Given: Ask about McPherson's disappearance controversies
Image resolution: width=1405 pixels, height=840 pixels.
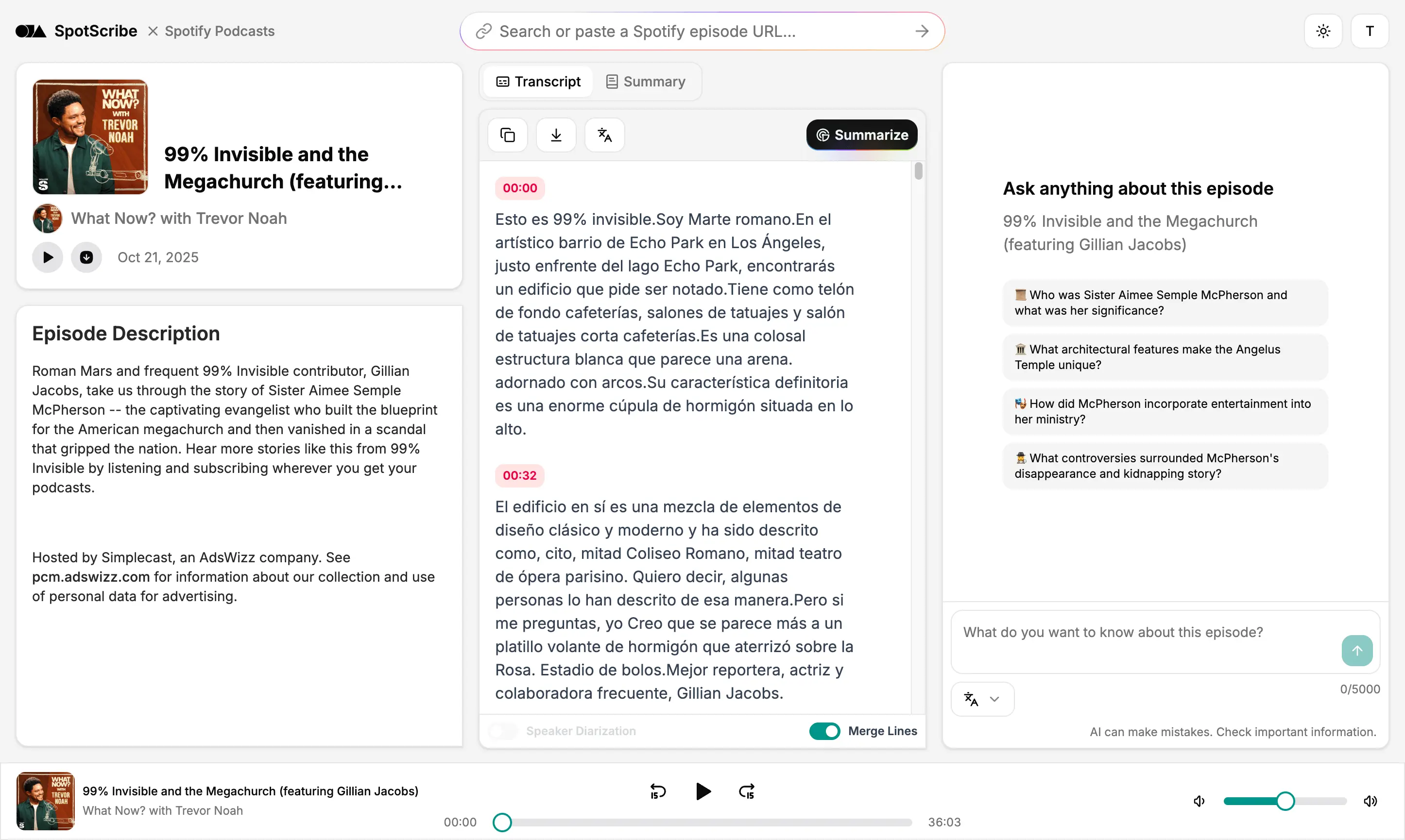Looking at the screenshot, I should (1165, 466).
